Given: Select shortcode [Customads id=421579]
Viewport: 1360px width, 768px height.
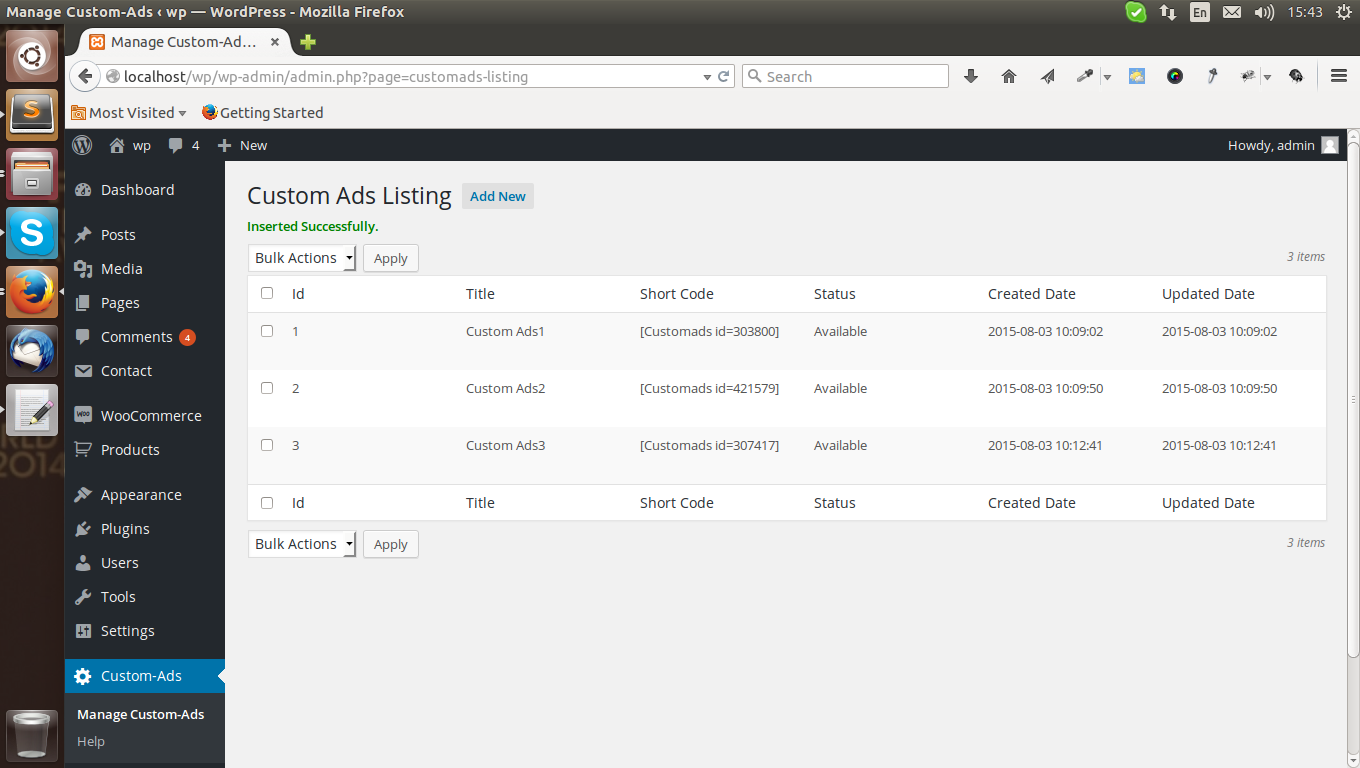Looking at the screenshot, I should click(709, 388).
